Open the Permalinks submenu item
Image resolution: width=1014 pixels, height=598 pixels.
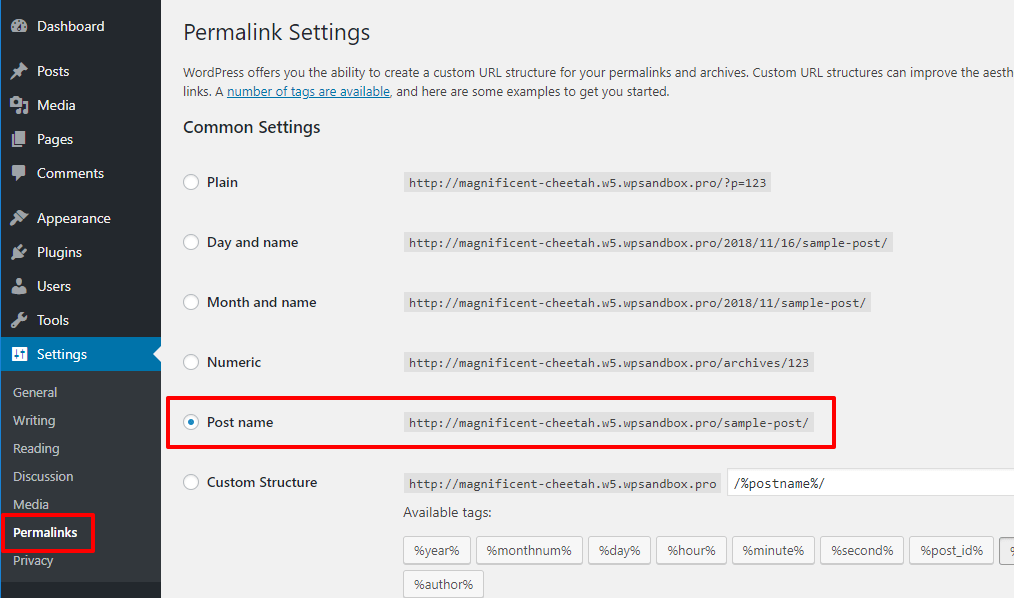click(45, 532)
